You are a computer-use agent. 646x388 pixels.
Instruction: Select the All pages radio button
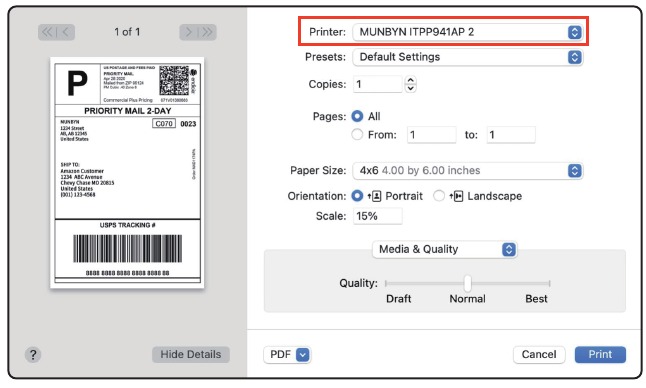click(x=357, y=116)
